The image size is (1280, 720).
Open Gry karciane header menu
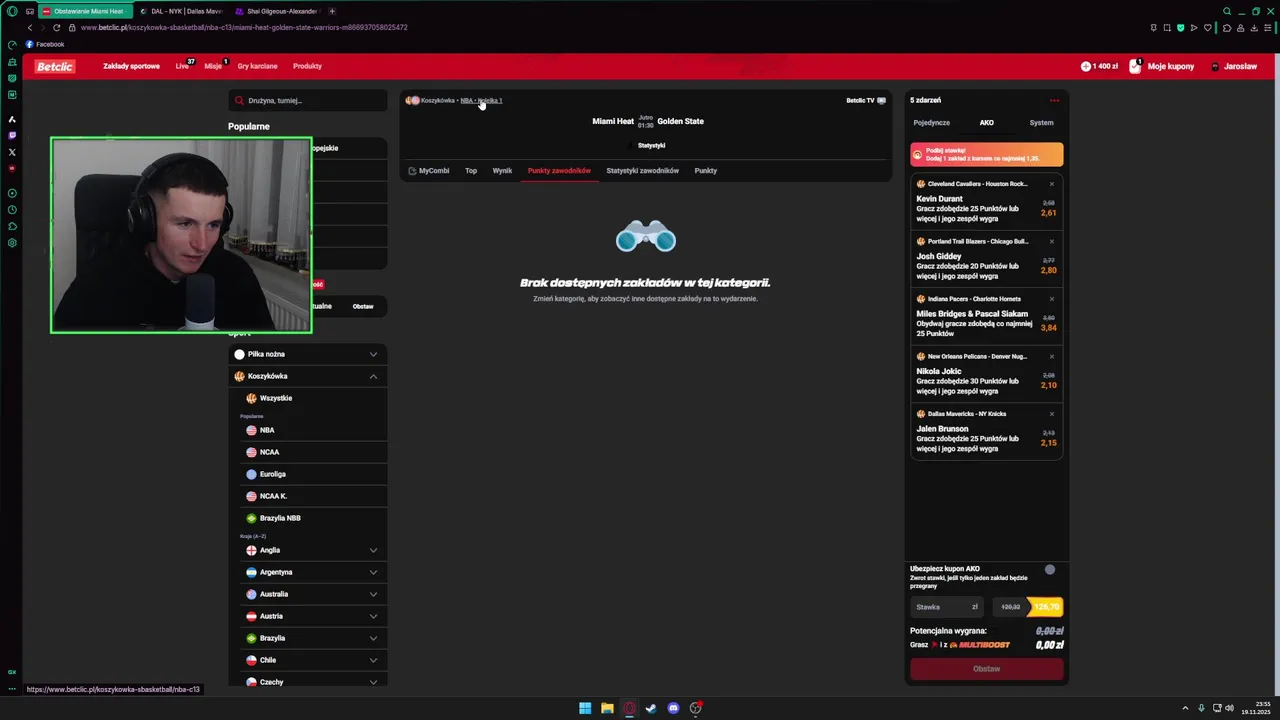(257, 66)
